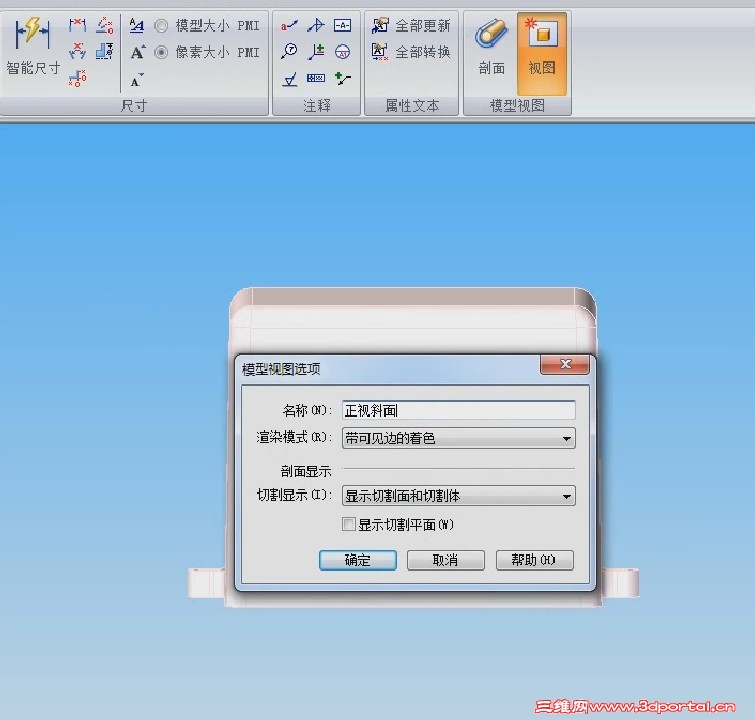755x720 pixels.
Task: Click the 取消 cancel button
Action: [445, 560]
